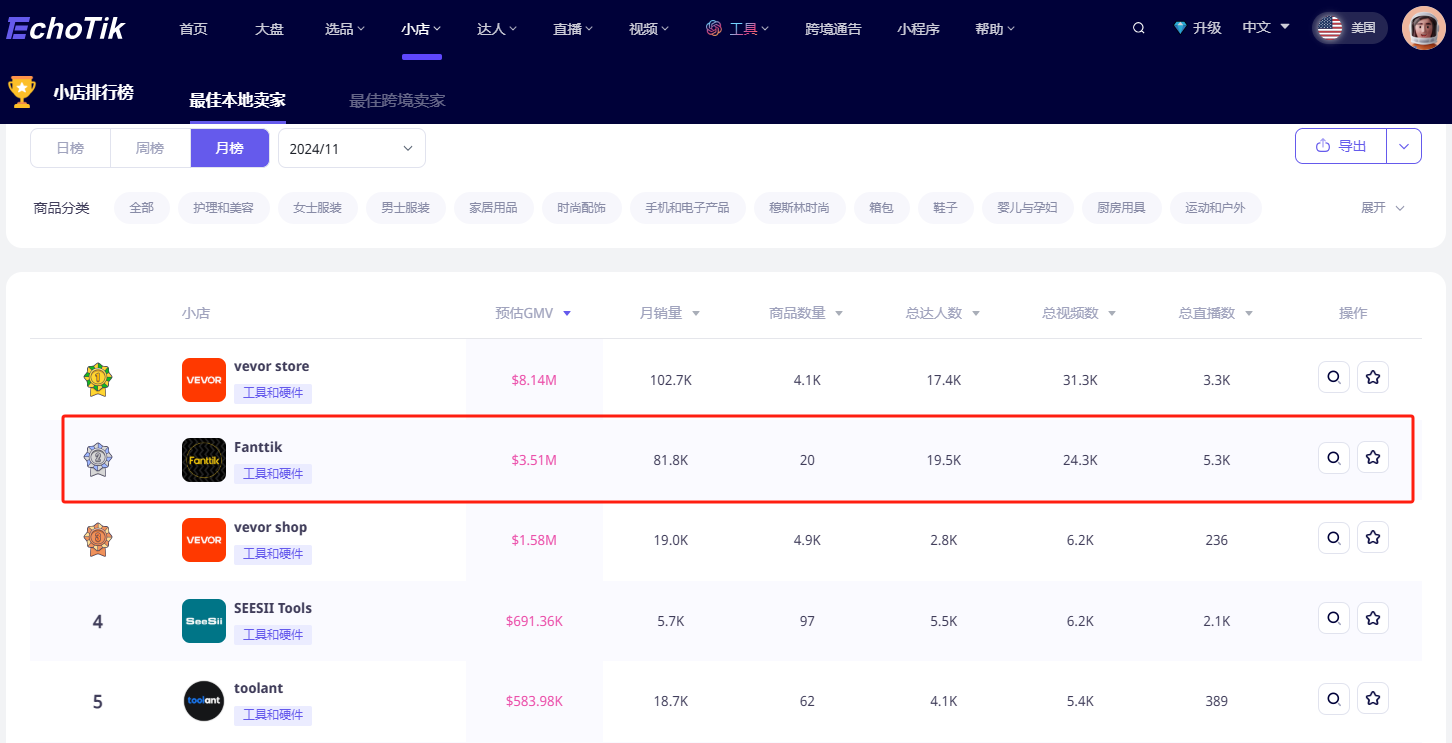Select the monthly 月榜 ranking
This screenshot has height=743, width=1452.
coord(229,148)
